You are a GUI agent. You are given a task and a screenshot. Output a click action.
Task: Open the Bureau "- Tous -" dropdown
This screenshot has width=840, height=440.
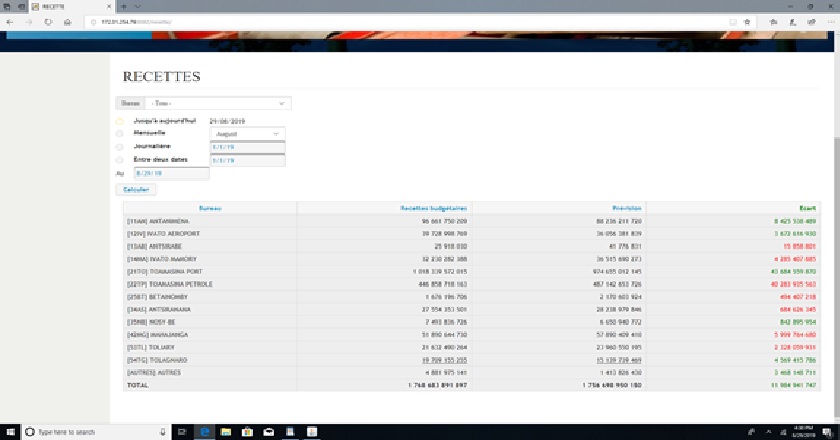coord(216,103)
